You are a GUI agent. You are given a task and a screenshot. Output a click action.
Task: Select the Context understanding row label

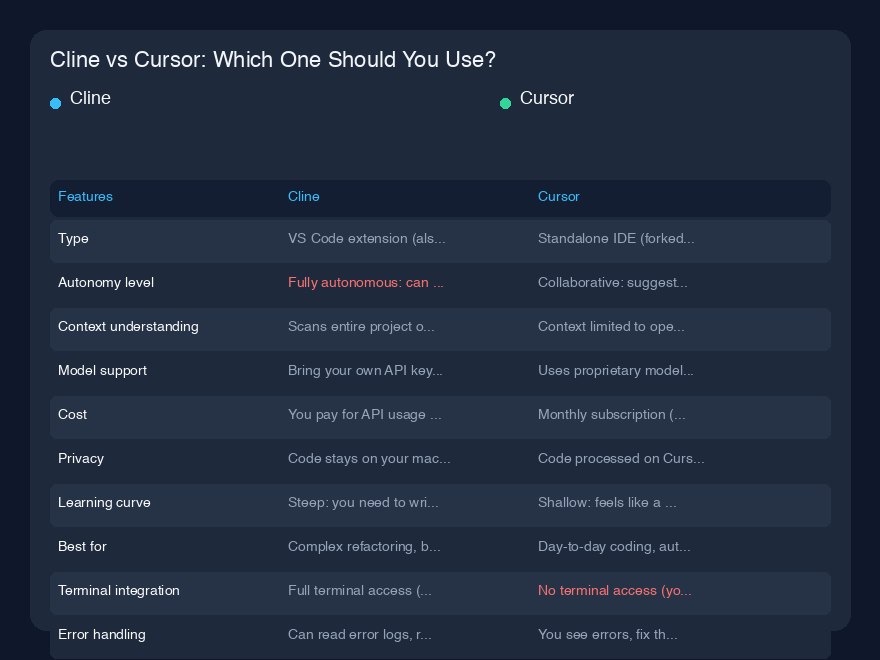pyautogui.click(x=128, y=327)
